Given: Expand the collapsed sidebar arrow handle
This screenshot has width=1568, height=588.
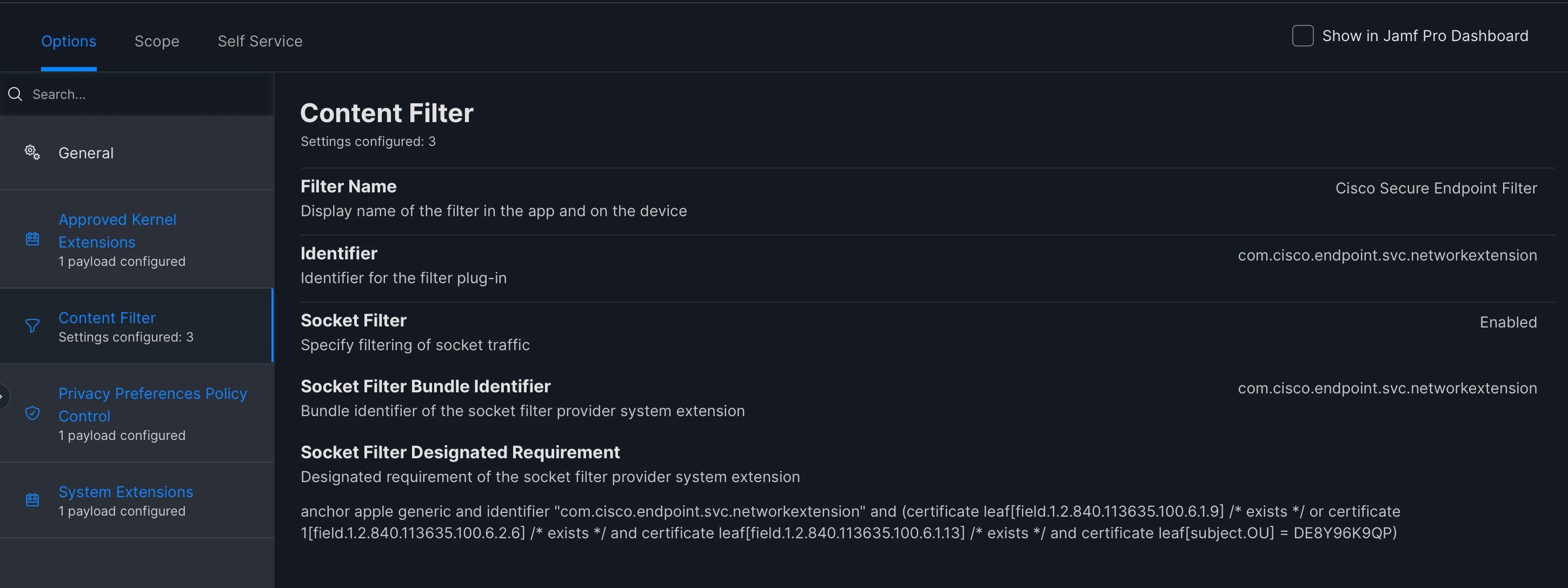Looking at the screenshot, I should click(3, 397).
